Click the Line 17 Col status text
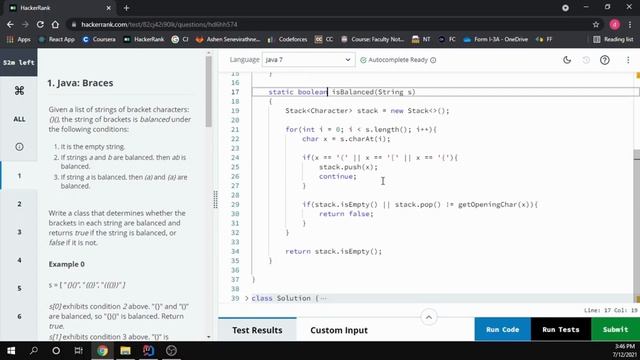The height and width of the screenshot is (360, 640). coord(611,310)
